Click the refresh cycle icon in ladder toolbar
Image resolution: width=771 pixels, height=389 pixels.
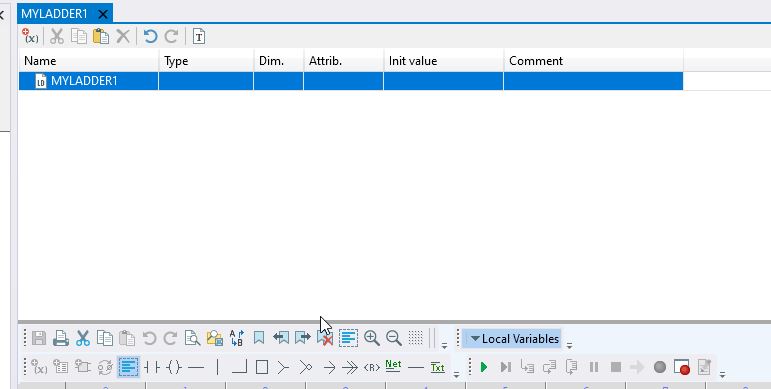(x=105, y=367)
